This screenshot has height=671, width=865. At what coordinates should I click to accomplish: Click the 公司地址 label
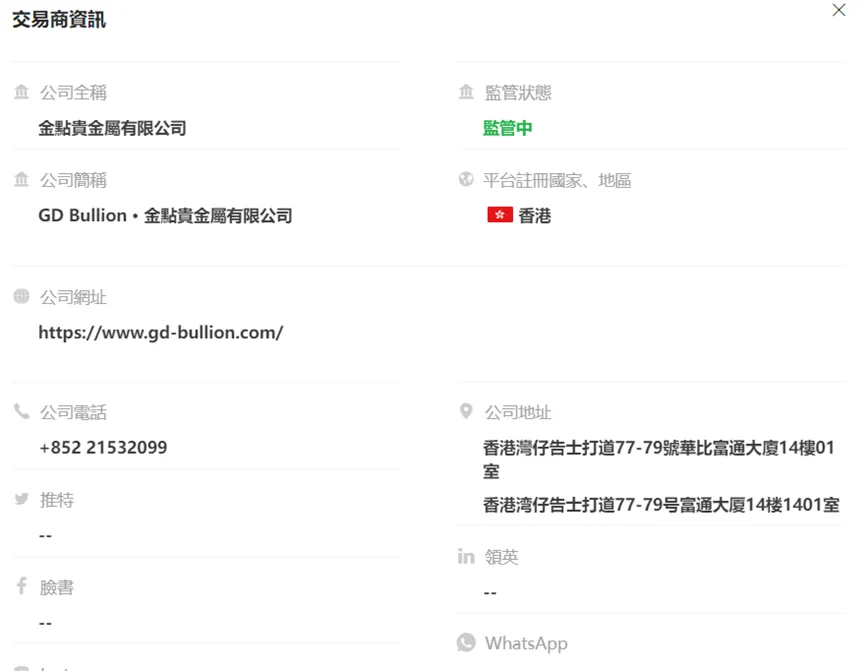click(x=518, y=412)
